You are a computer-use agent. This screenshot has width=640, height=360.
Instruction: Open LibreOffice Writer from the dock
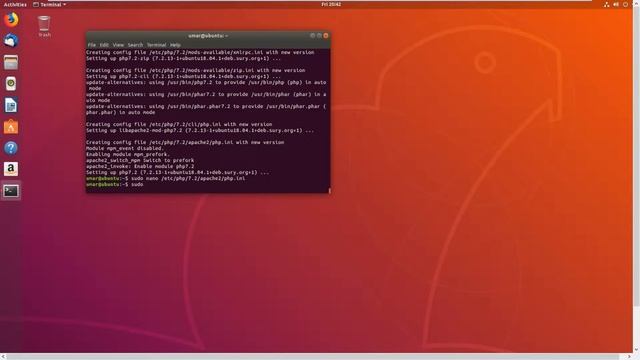pos(11,105)
